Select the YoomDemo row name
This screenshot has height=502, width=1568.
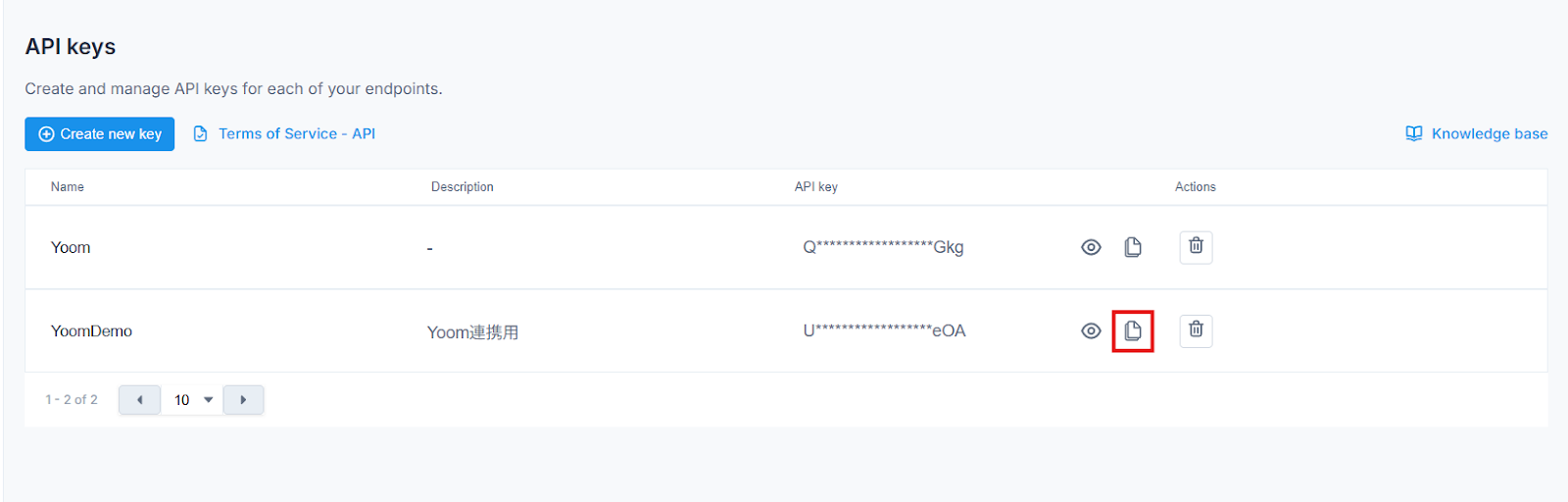coord(91,331)
